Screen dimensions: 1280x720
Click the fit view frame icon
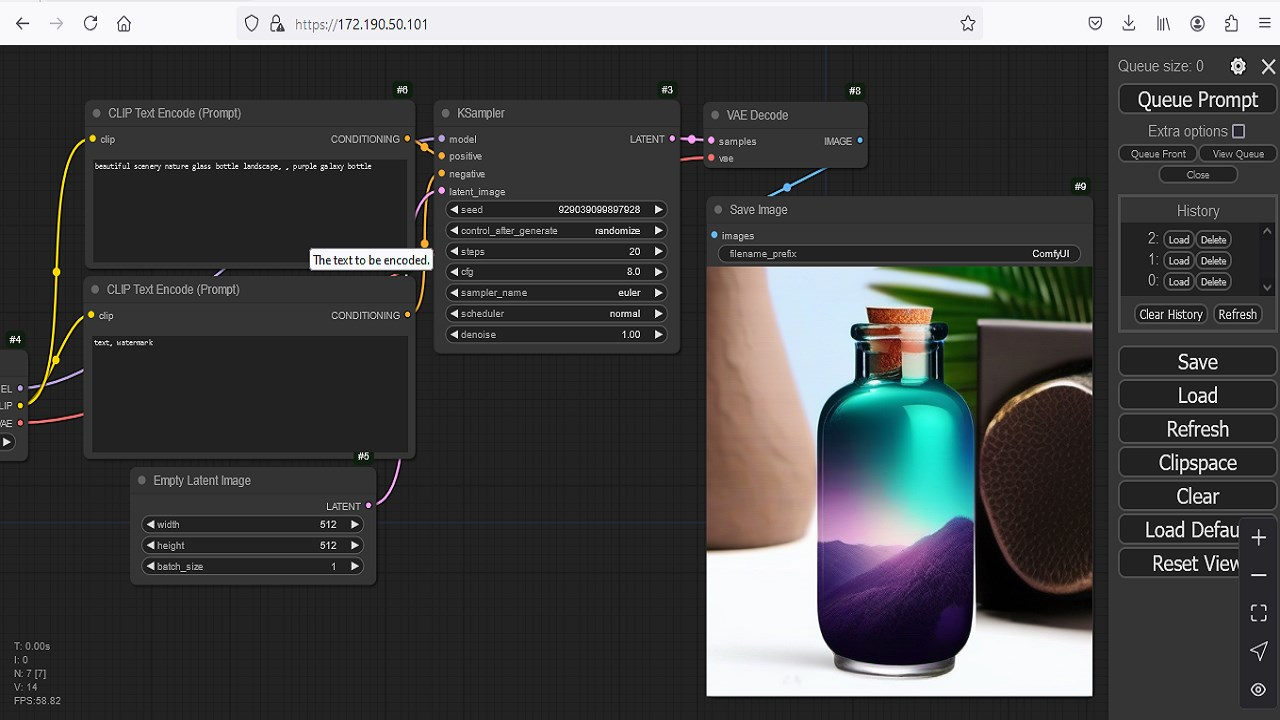click(1258, 613)
